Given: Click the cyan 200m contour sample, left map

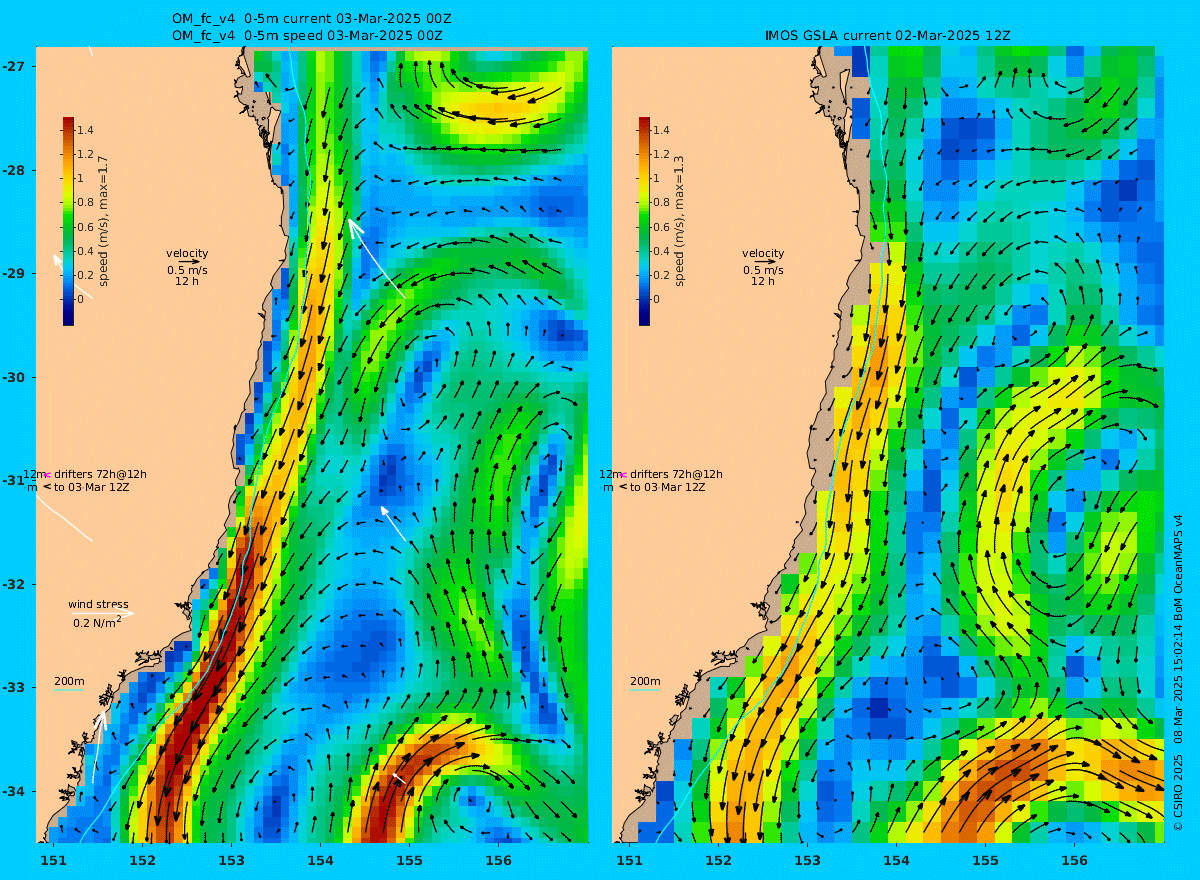Looking at the screenshot, I should [68, 691].
